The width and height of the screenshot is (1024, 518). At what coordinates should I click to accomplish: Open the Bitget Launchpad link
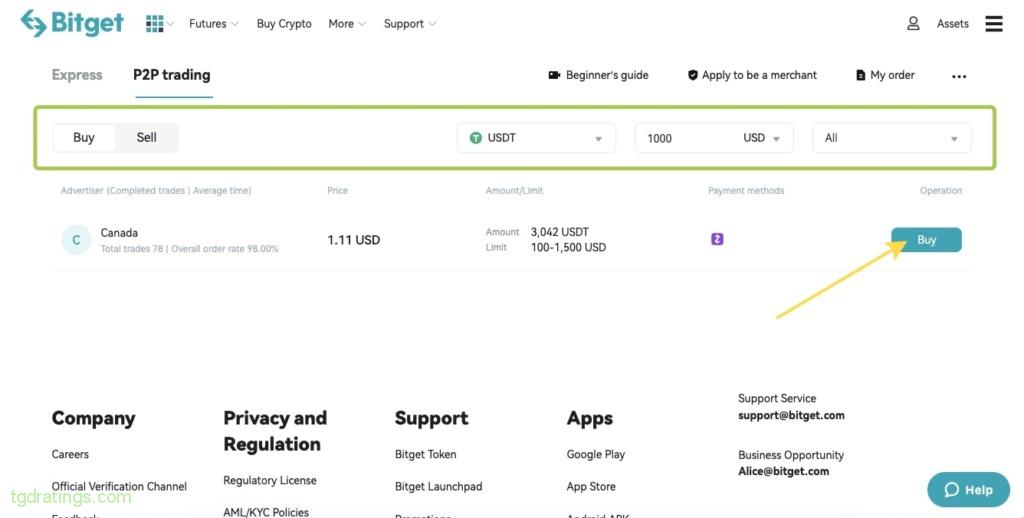(x=438, y=486)
